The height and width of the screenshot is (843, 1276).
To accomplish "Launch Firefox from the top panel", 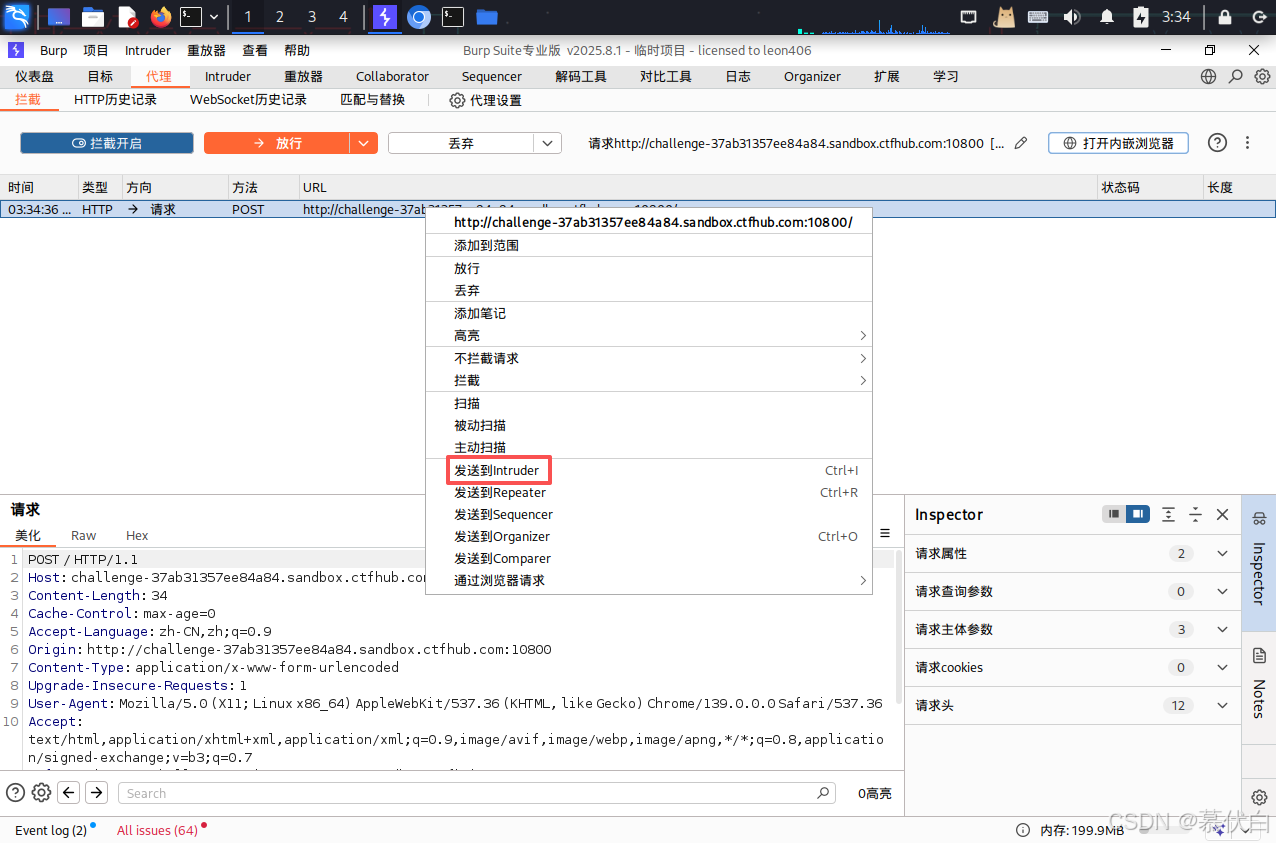I will coord(160,16).
